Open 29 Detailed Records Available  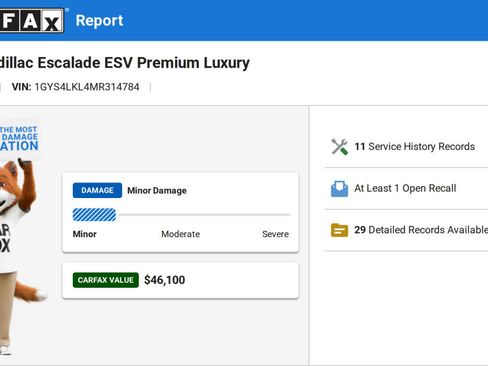(x=421, y=230)
